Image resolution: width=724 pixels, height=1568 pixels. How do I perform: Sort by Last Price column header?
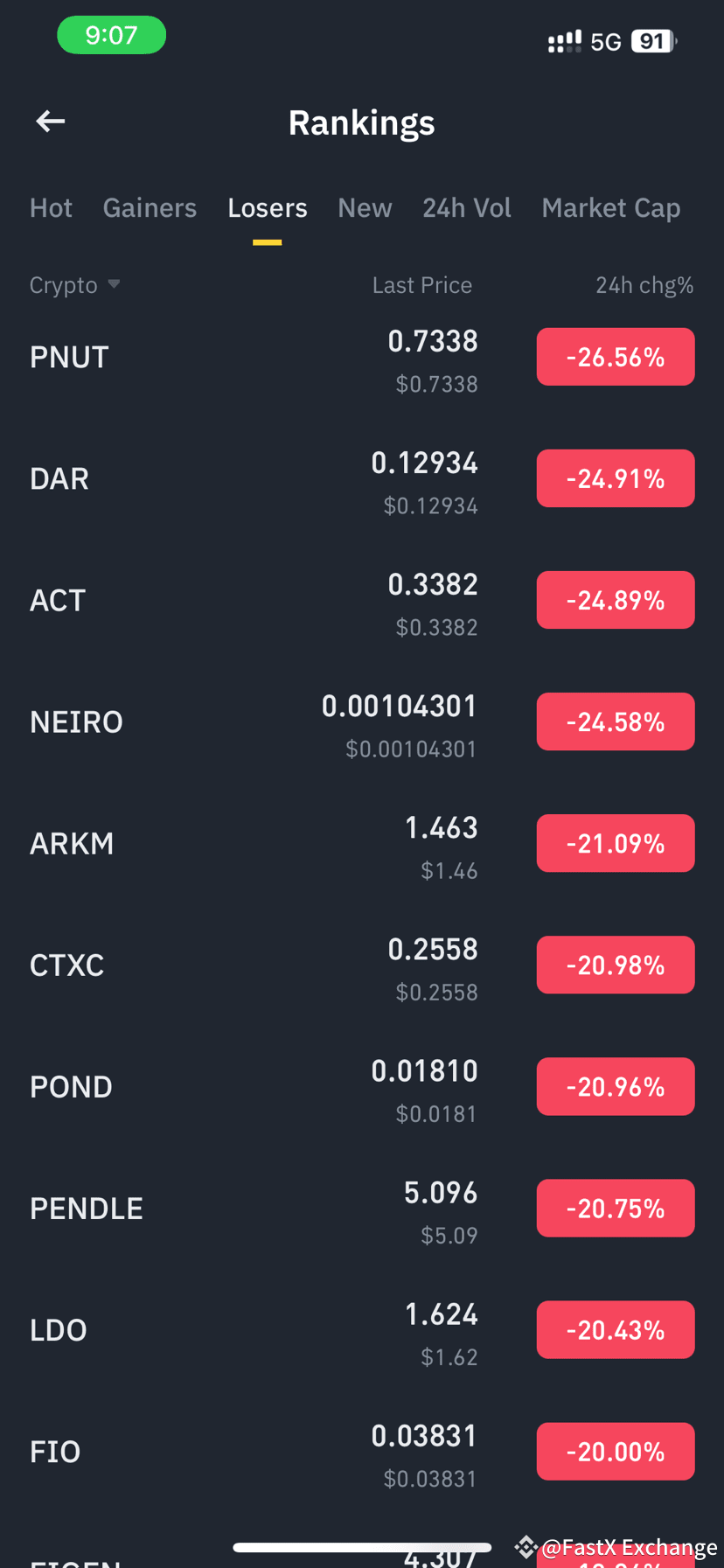tap(421, 285)
